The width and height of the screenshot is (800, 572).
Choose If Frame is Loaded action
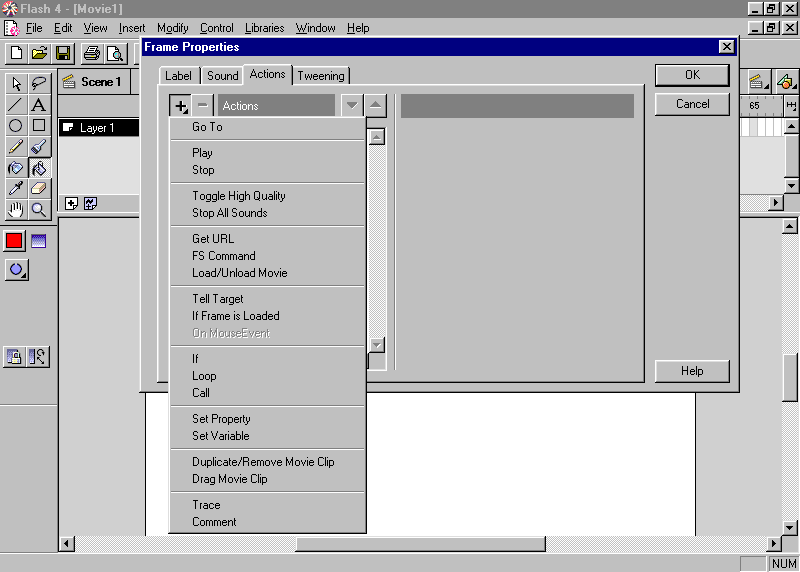pos(267,316)
